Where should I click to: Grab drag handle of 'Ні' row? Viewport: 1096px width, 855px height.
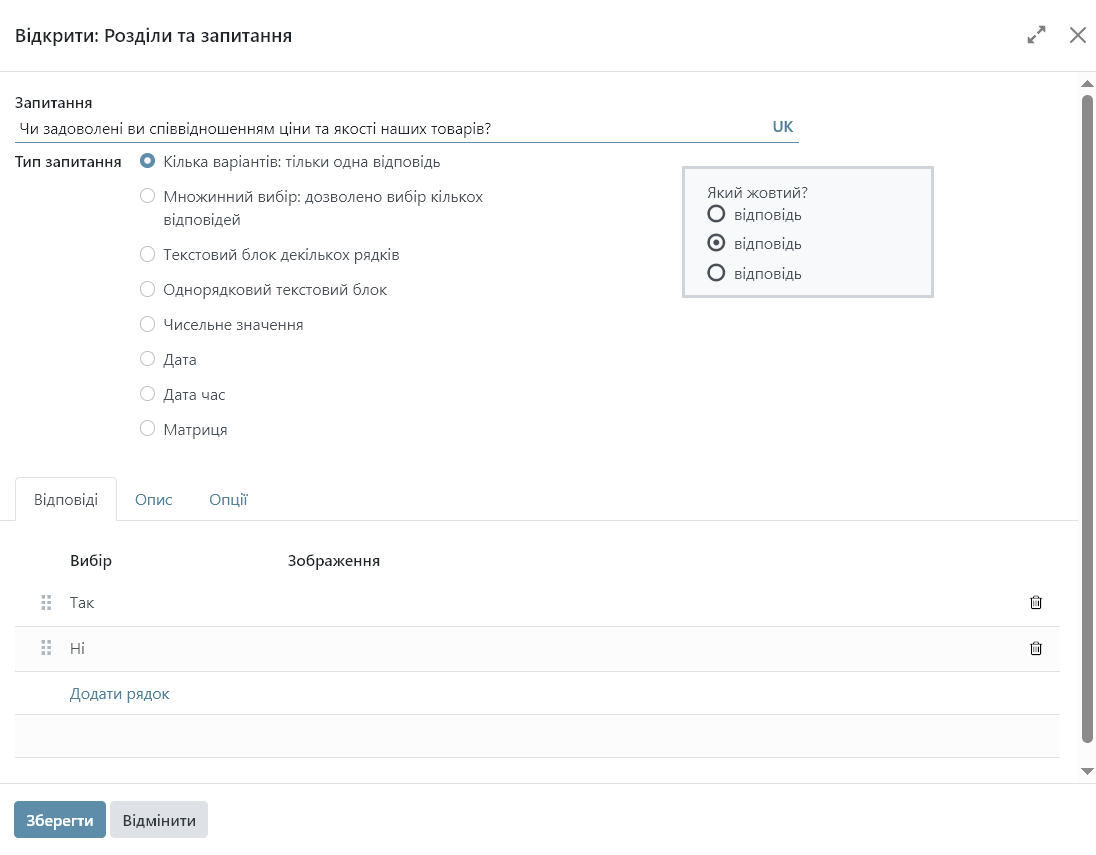(x=46, y=649)
